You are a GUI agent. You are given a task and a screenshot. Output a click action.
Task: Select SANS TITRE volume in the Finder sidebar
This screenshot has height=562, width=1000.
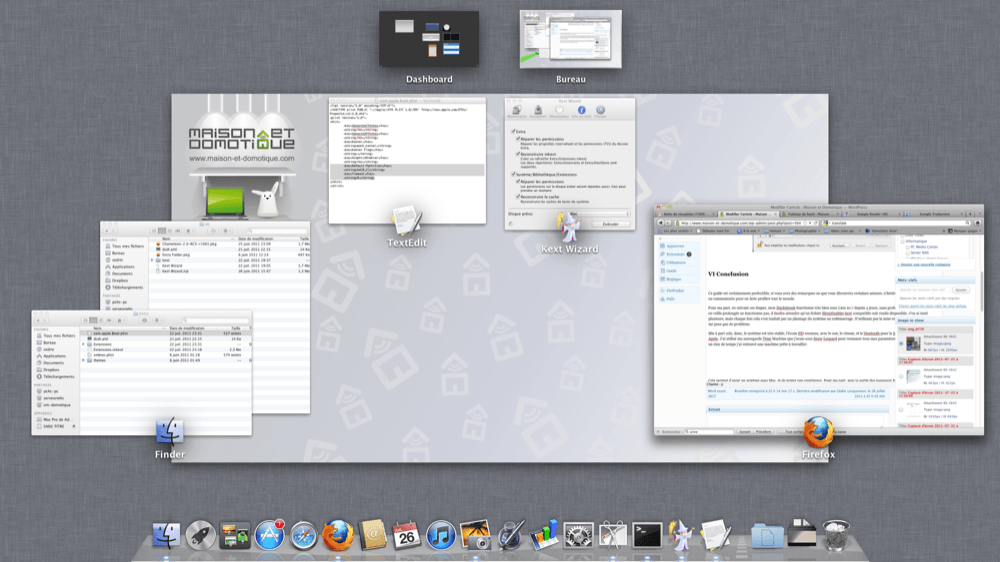pyautogui.click(x=54, y=426)
